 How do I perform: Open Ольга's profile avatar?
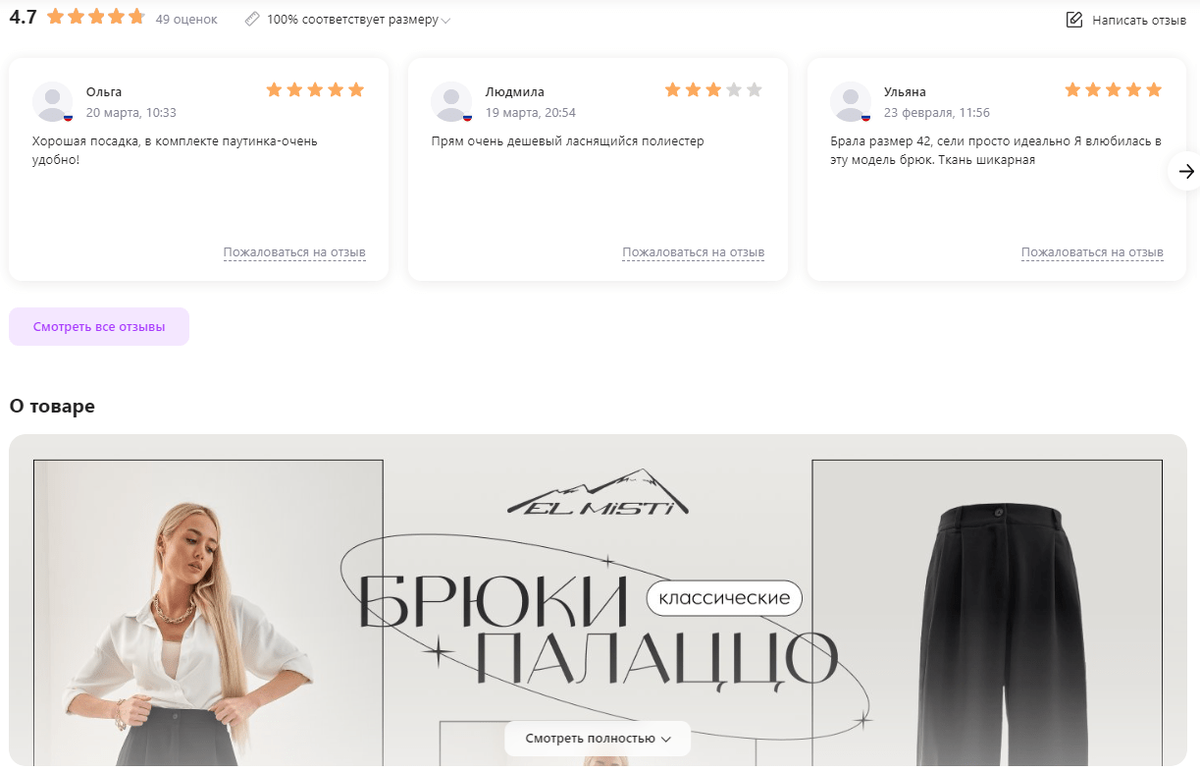(52, 101)
